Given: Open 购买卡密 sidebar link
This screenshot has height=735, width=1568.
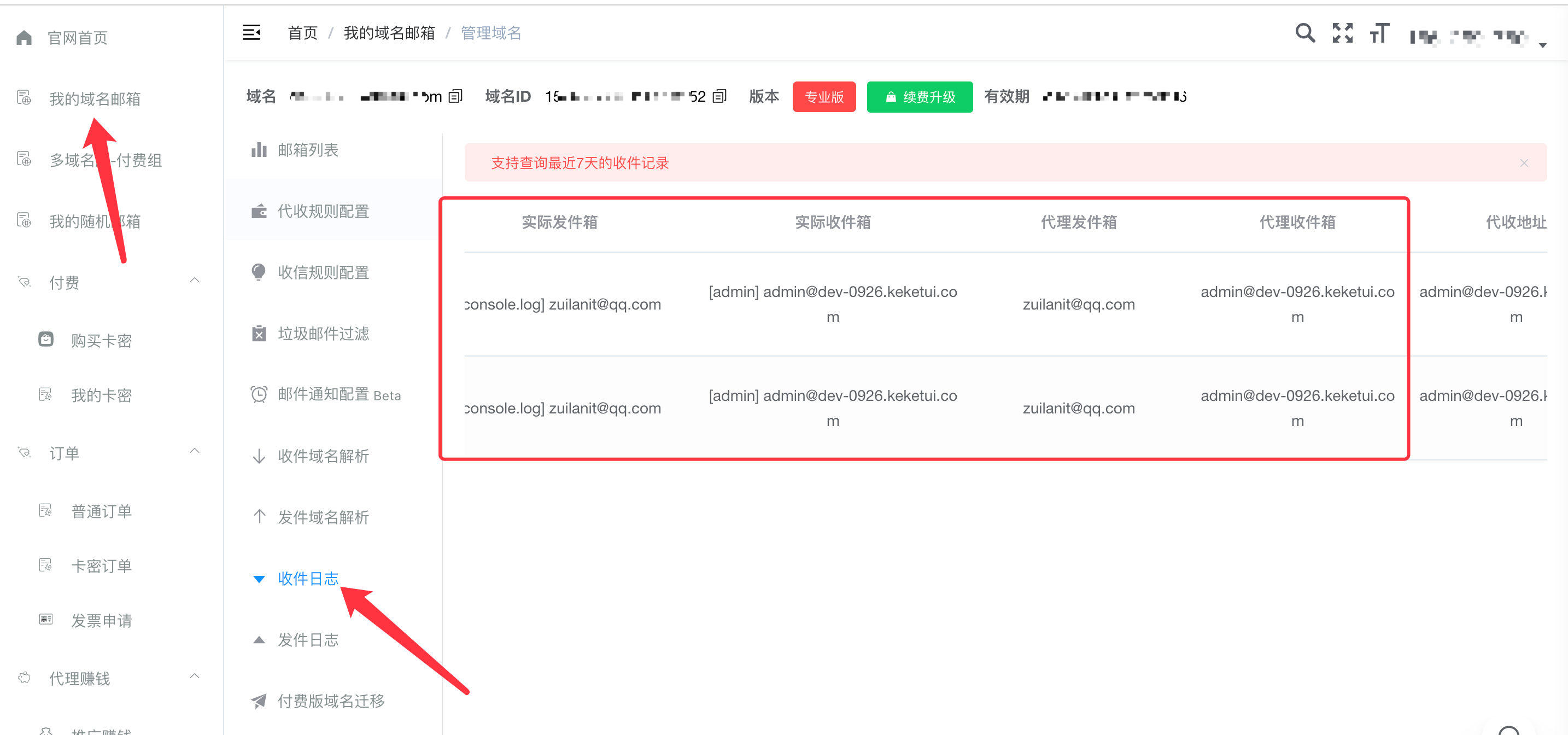Looking at the screenshot, I should click(x=101, y=340).
